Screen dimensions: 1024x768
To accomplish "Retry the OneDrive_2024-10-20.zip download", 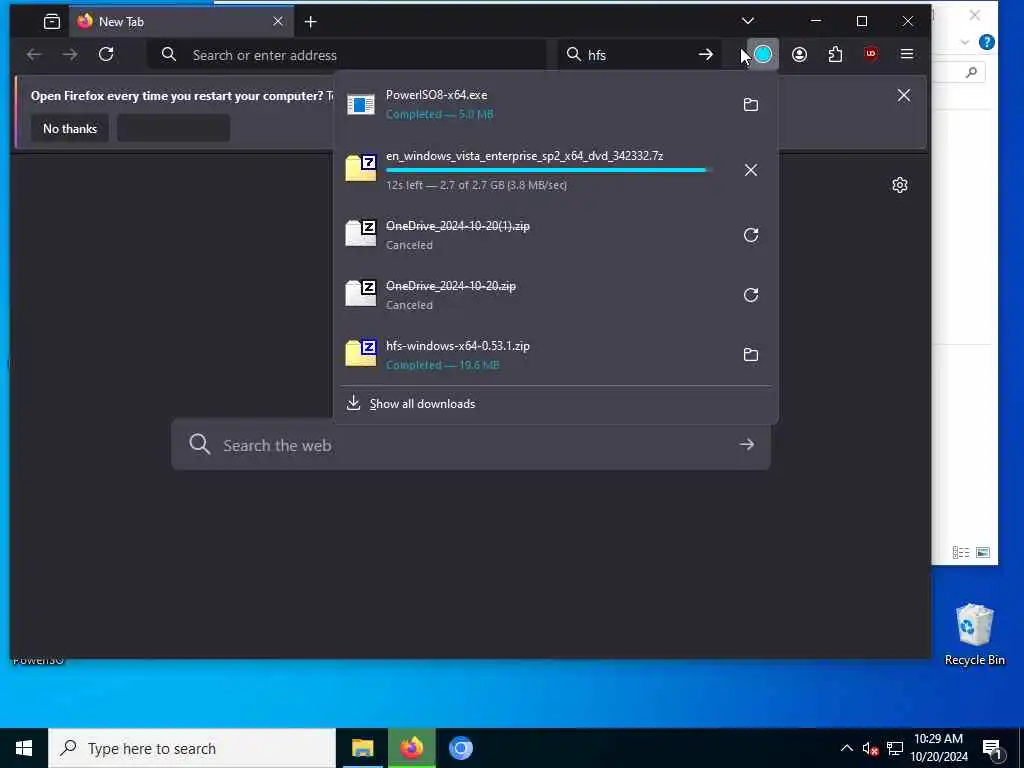I will tap(751, 295).
